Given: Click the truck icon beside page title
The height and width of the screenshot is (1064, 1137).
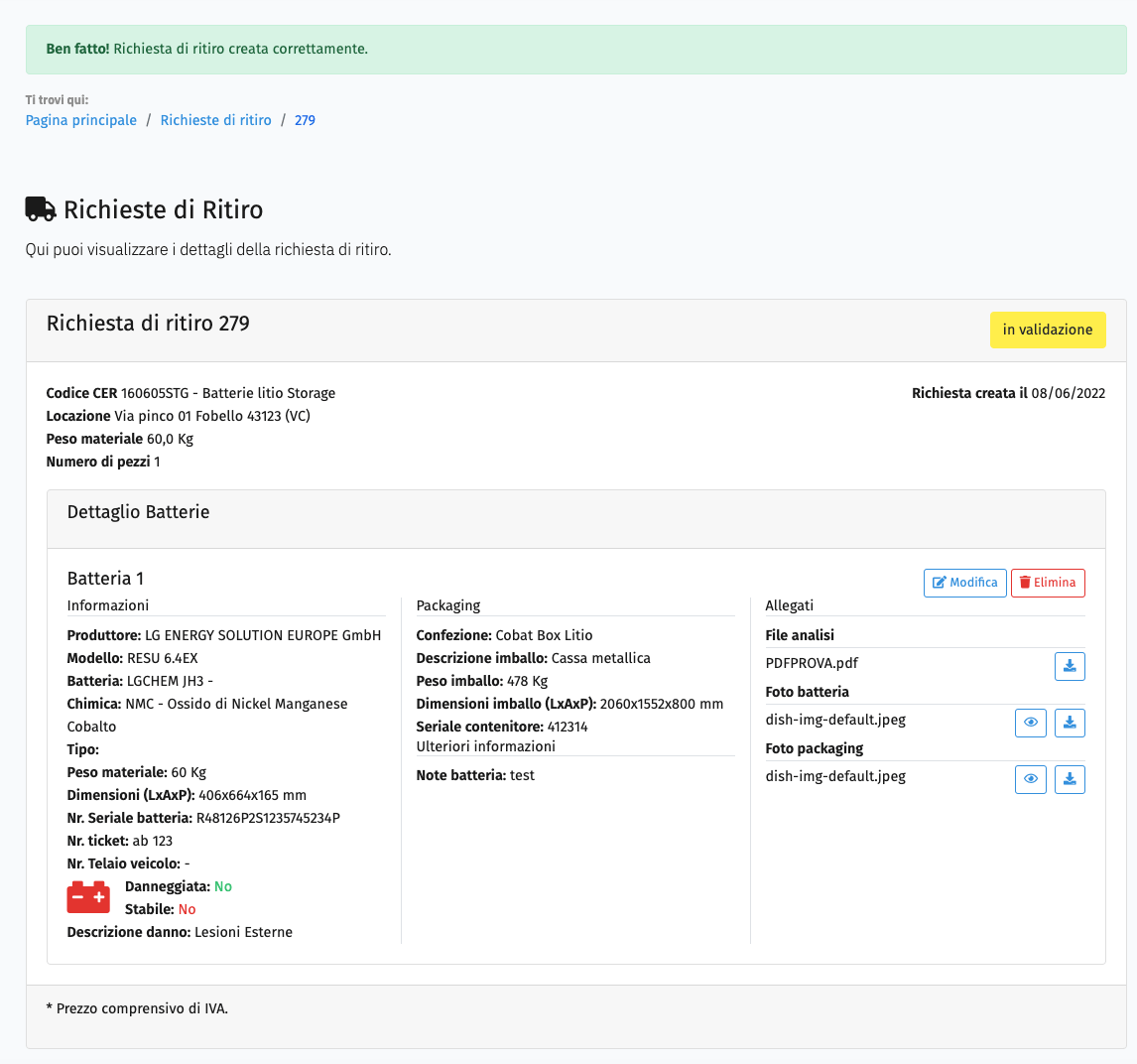Looking at the screenshot, I should click(40, 209).
